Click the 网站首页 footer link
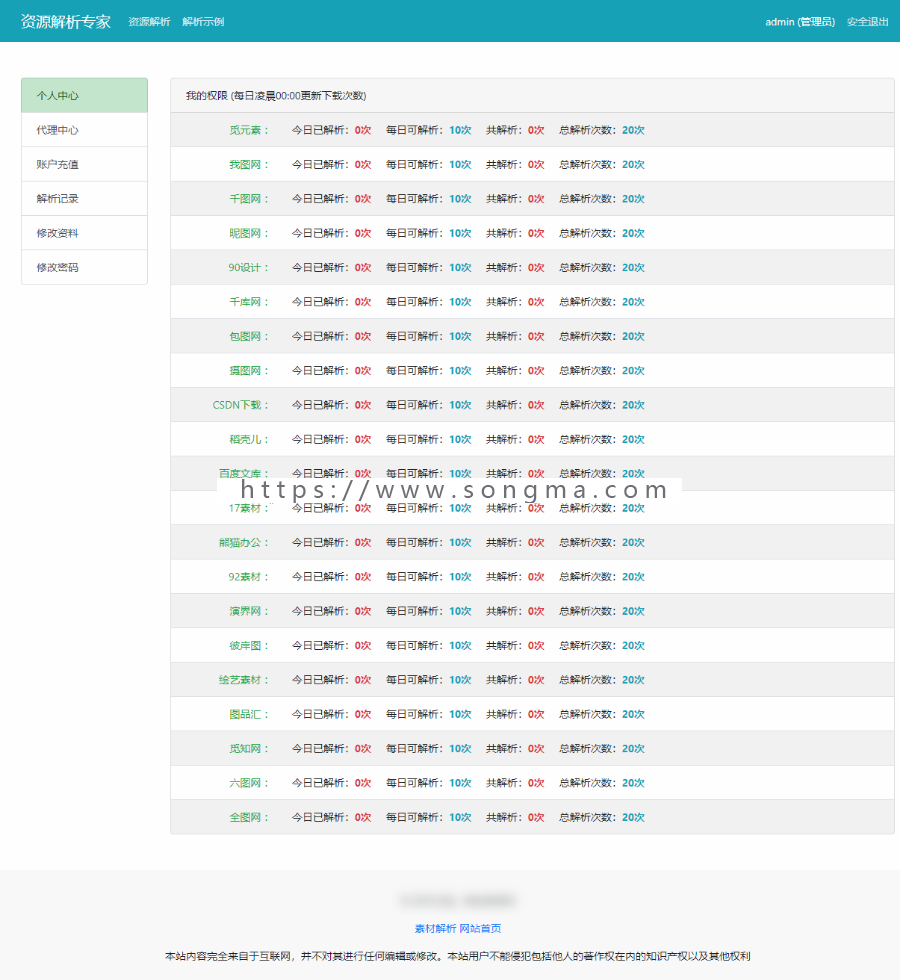Viewport: 900px width, 980px height. [480, 929]
